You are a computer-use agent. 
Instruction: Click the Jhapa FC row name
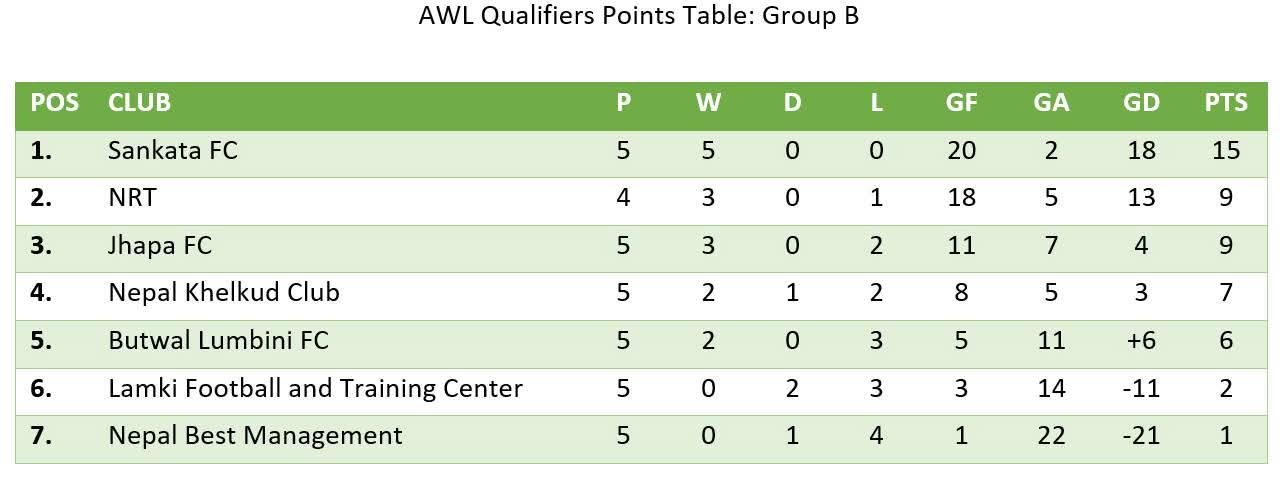pos(160,245)
